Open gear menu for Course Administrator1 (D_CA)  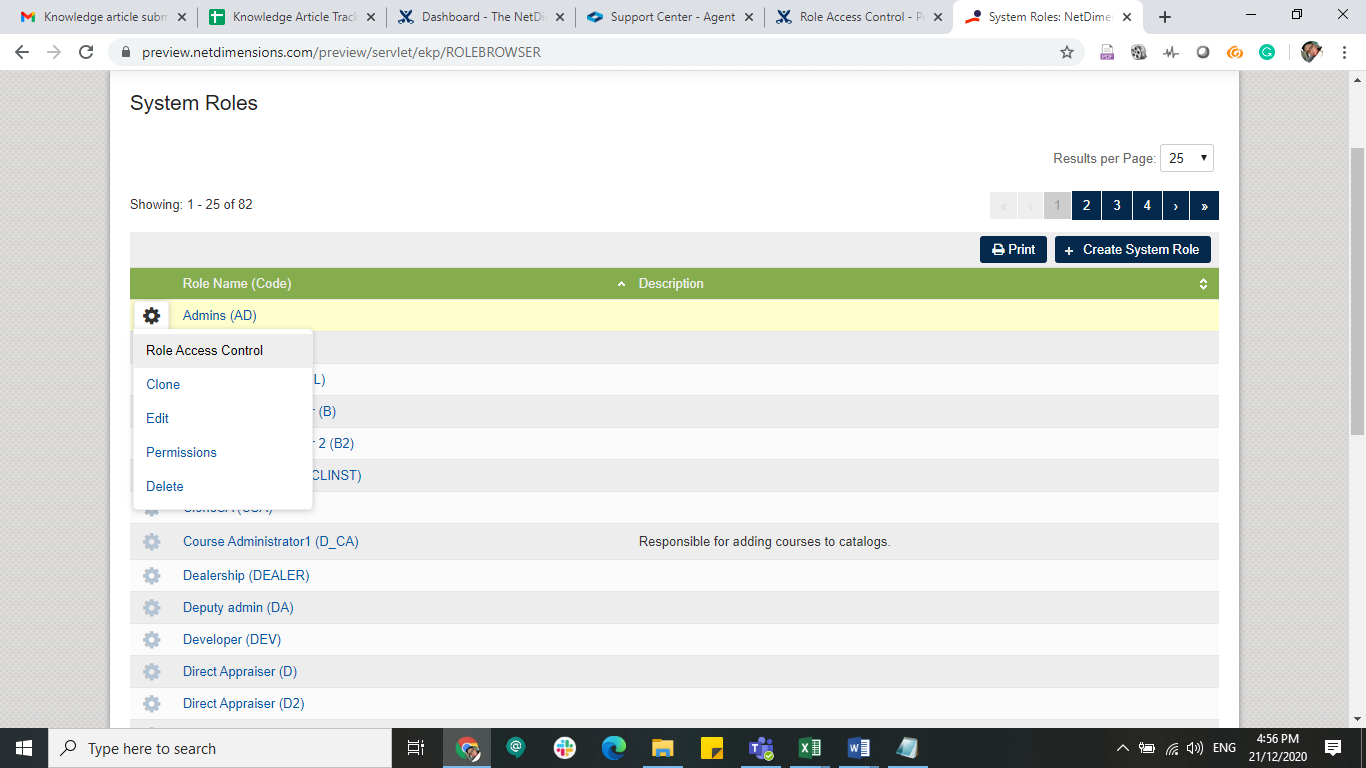(151, 542)
